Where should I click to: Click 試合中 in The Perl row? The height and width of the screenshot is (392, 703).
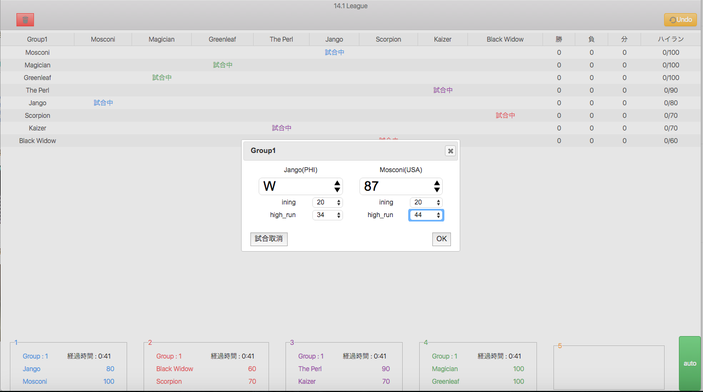click(x=443, y=90)
